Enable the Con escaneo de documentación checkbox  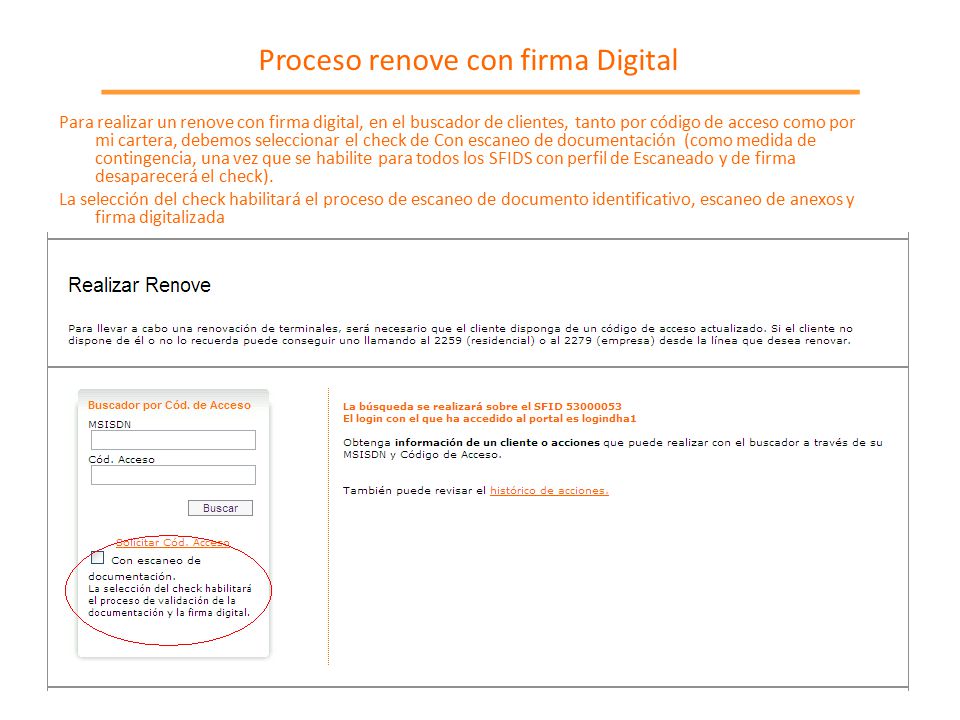pos(97,557)
